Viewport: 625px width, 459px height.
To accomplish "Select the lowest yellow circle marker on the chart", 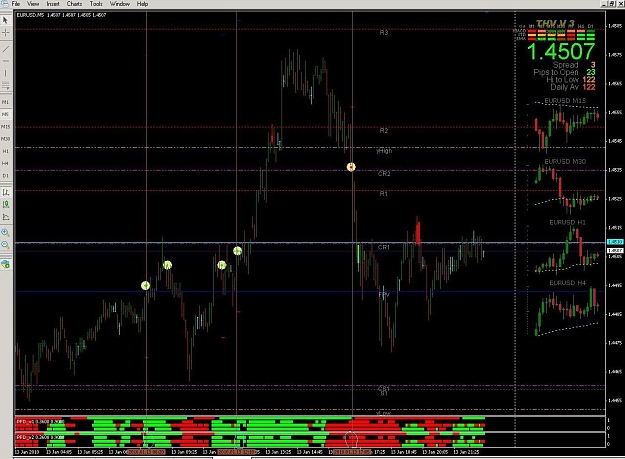I will coord(145,285).
